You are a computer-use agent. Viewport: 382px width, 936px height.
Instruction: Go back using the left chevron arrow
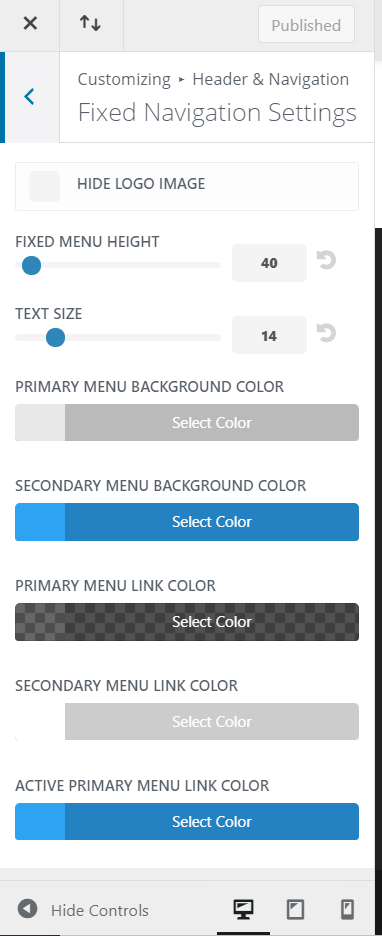point(29,97)
